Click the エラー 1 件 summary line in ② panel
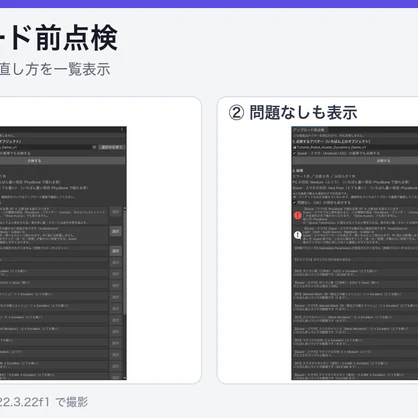Viewport: 418px width, 418px height. (324, 176)
